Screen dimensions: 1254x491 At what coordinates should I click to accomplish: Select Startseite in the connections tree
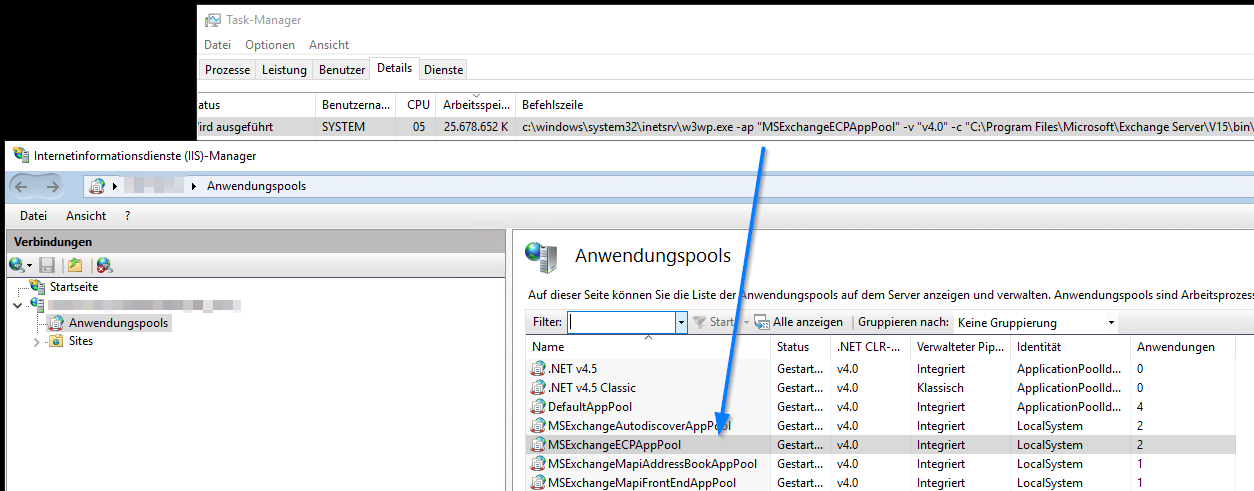pos(74,287)
